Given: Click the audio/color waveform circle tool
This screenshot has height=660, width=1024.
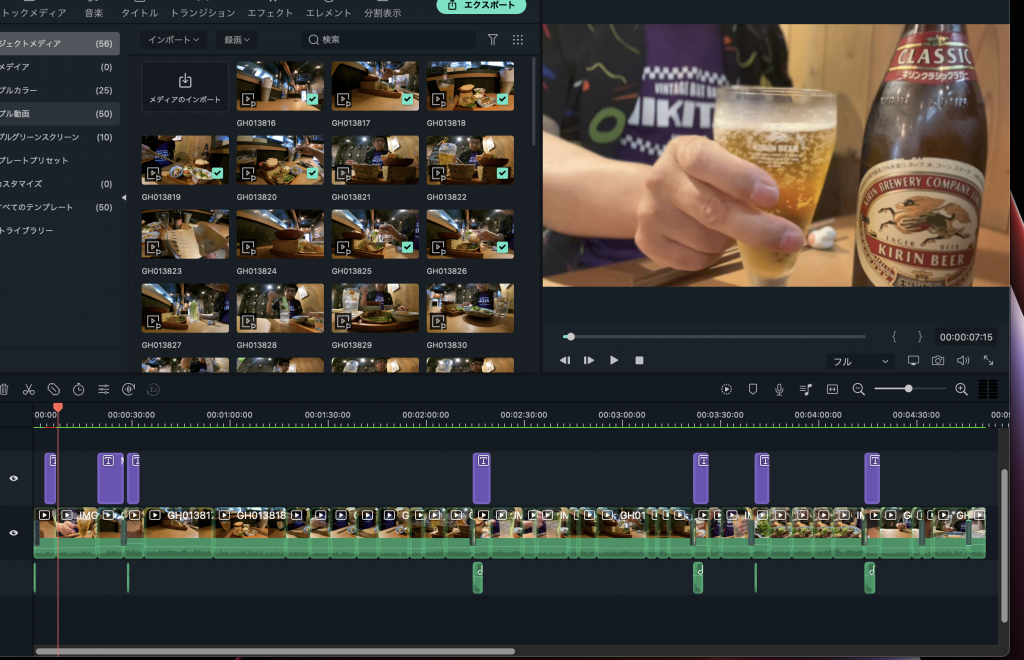Looking at the screenshot, I should [x=129, y=390].
